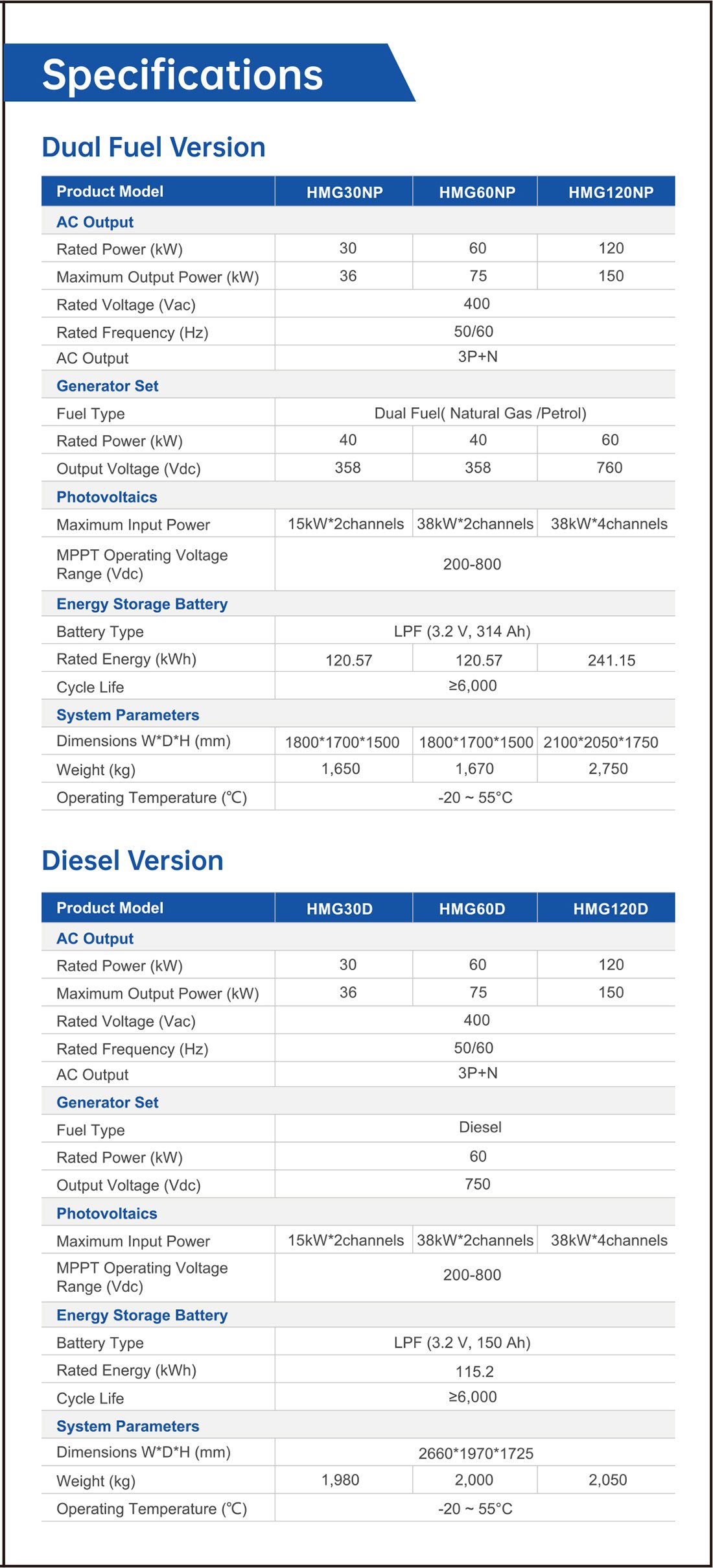Select the Diesel Version heading
The width and height of the screenshot is (713, 1568).
[132, 861]
